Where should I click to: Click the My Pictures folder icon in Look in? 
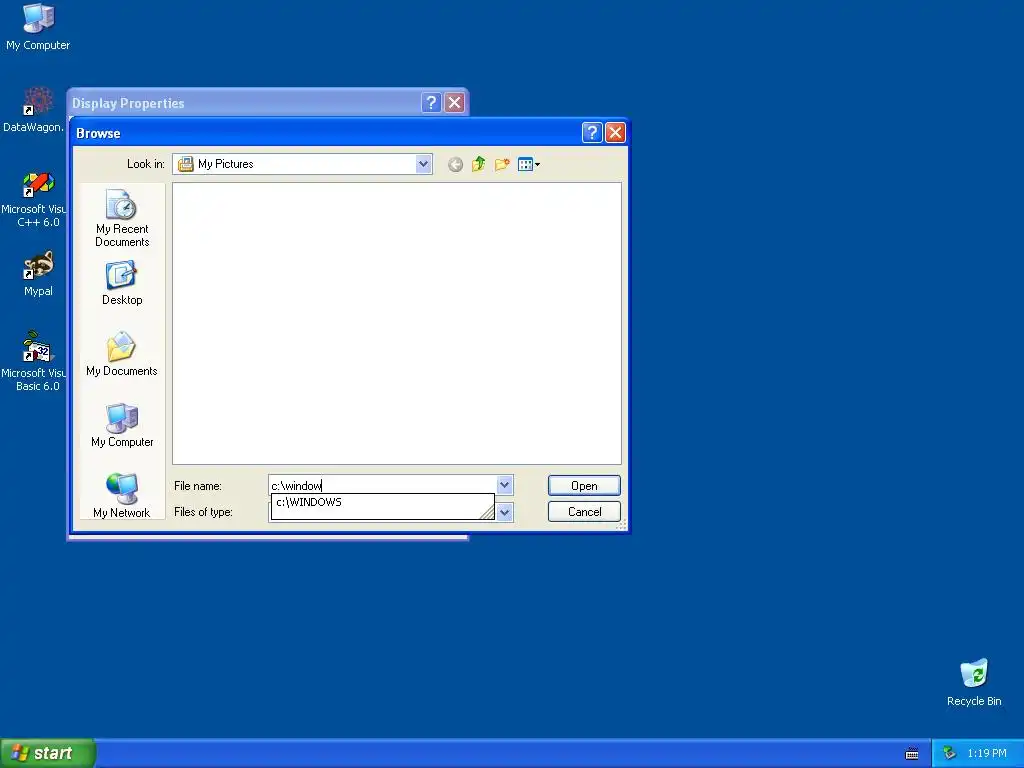tap(185, 164)
